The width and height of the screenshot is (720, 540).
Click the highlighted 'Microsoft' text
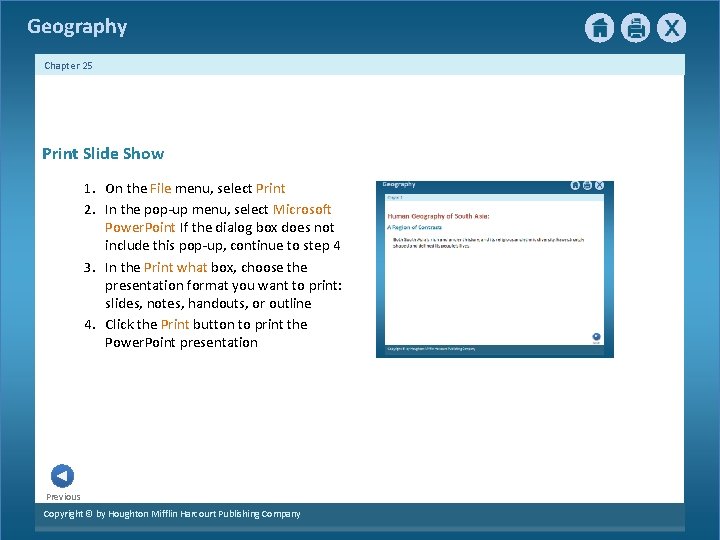(302, 209)
